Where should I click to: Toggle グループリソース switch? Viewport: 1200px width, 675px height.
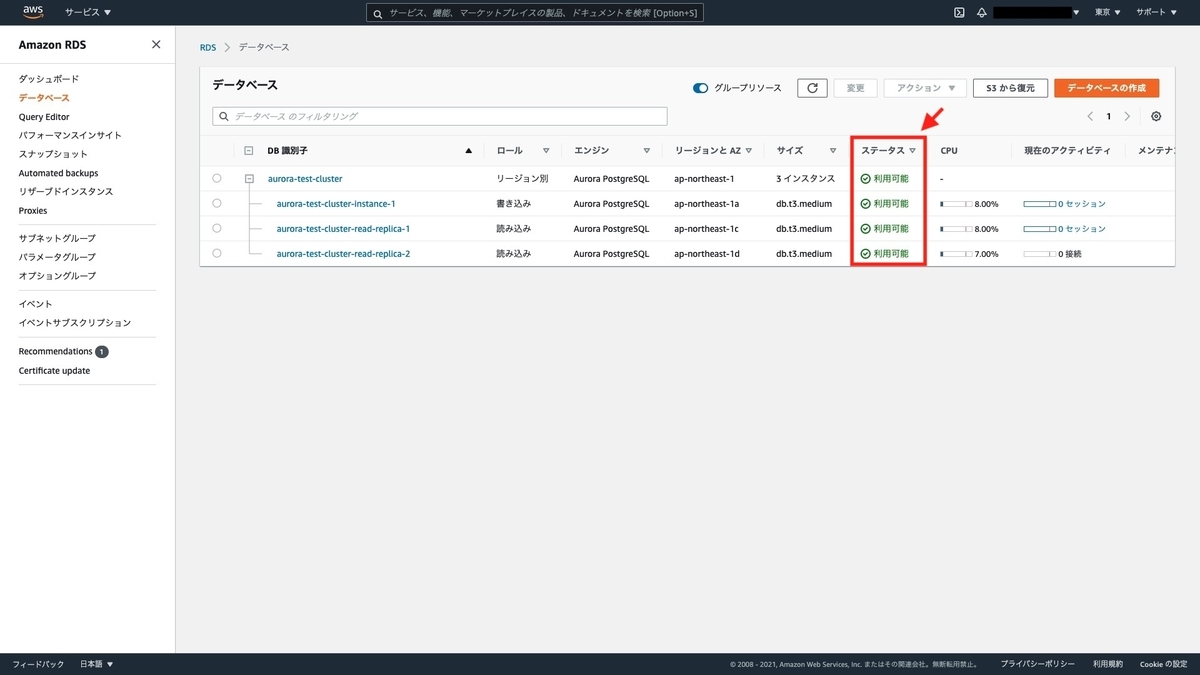pos(700,88)
